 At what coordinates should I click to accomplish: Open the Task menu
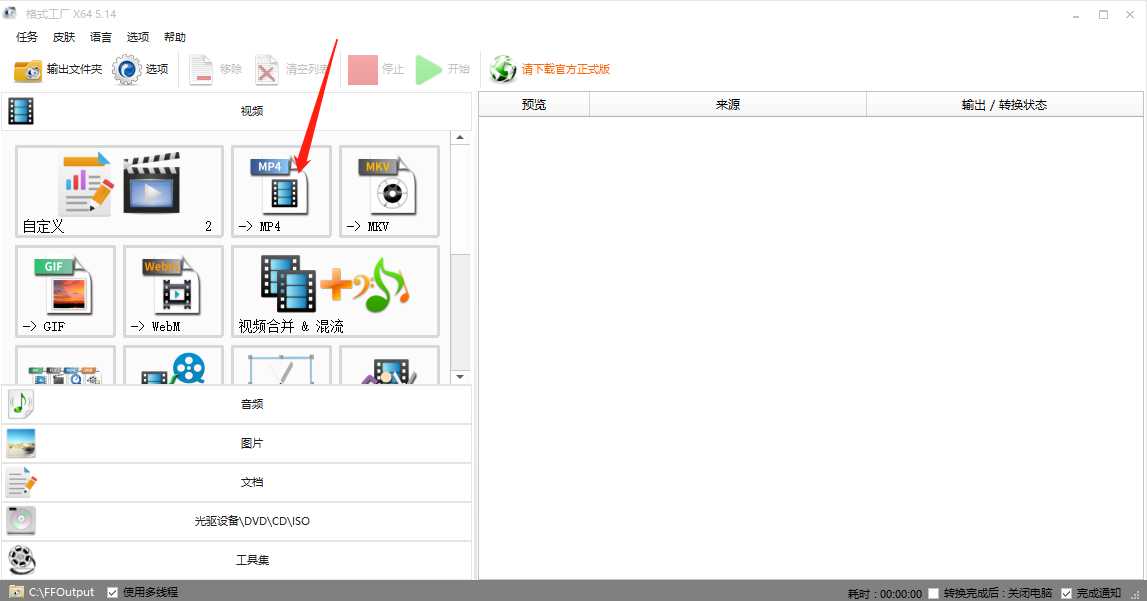(27, 37)
